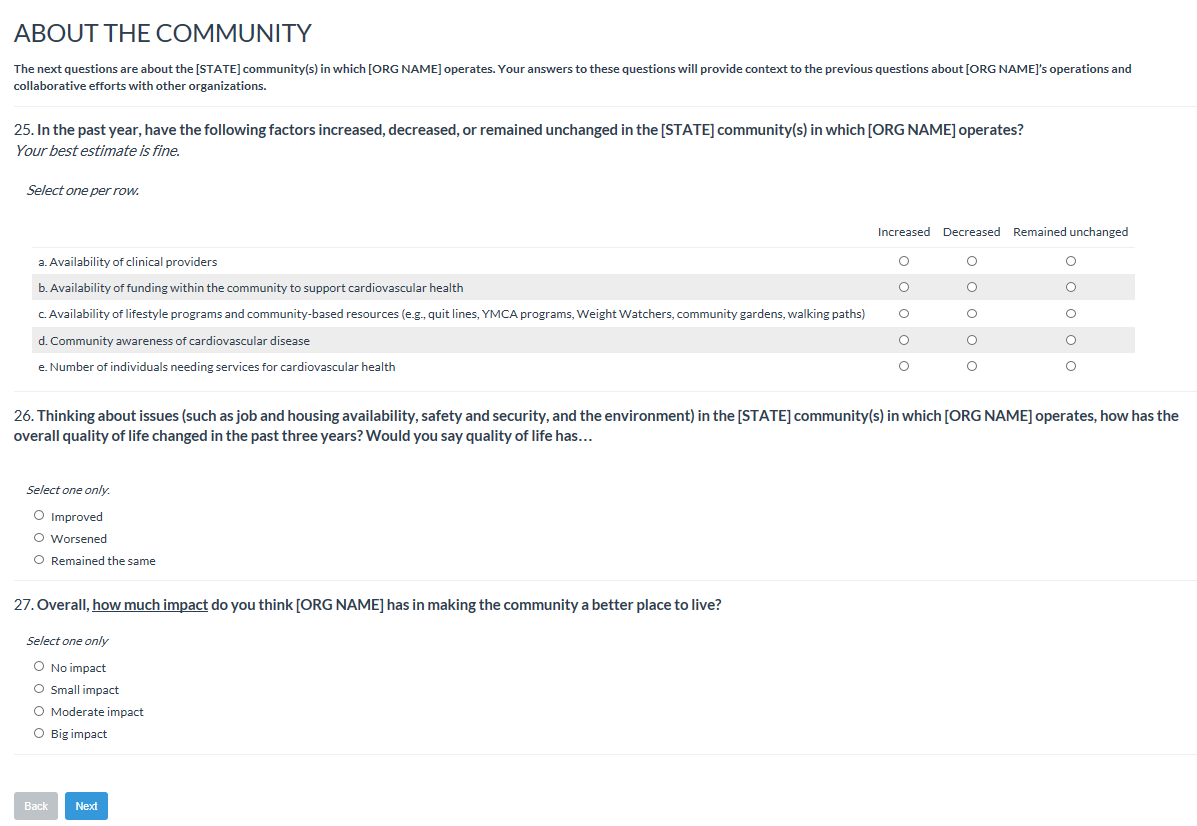Click the Next button

click(x=86, y=806)
